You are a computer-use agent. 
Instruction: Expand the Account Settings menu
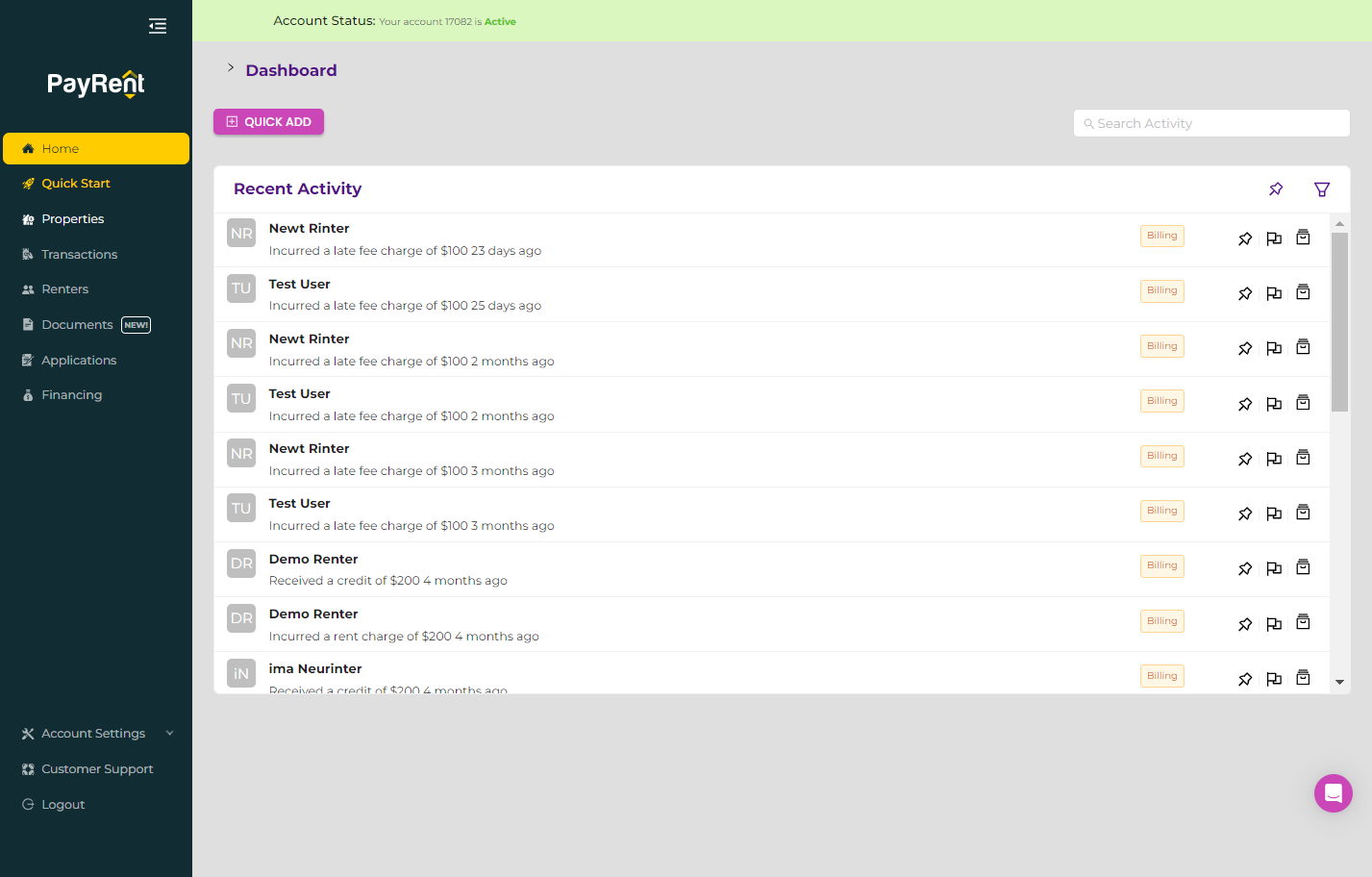point(96,734)
